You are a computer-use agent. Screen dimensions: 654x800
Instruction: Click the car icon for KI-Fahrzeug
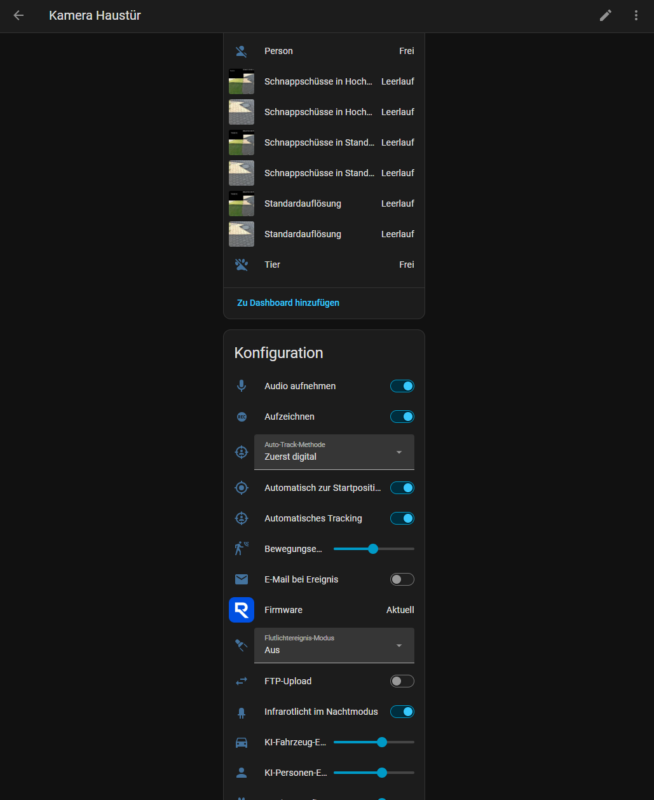241,742
